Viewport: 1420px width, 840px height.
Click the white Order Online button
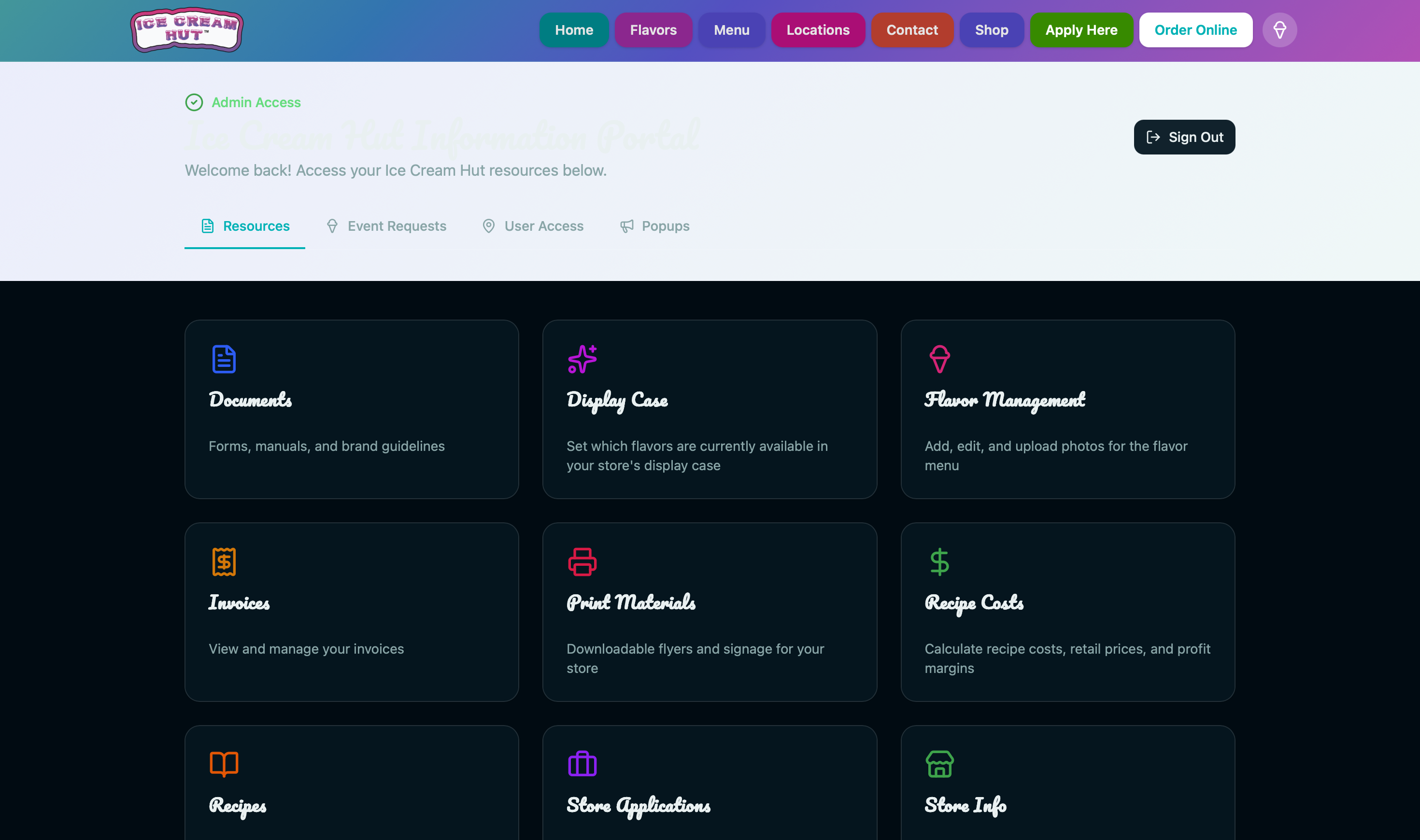[1196, 30]
